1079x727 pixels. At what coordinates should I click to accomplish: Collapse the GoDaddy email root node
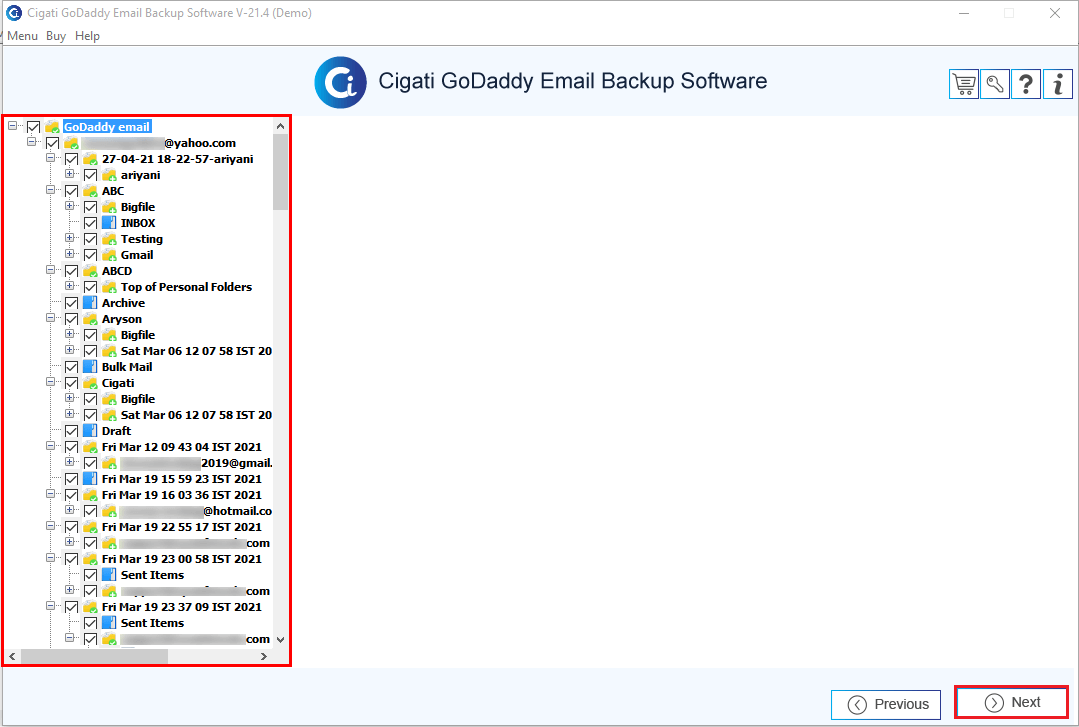tap(12, 126)
